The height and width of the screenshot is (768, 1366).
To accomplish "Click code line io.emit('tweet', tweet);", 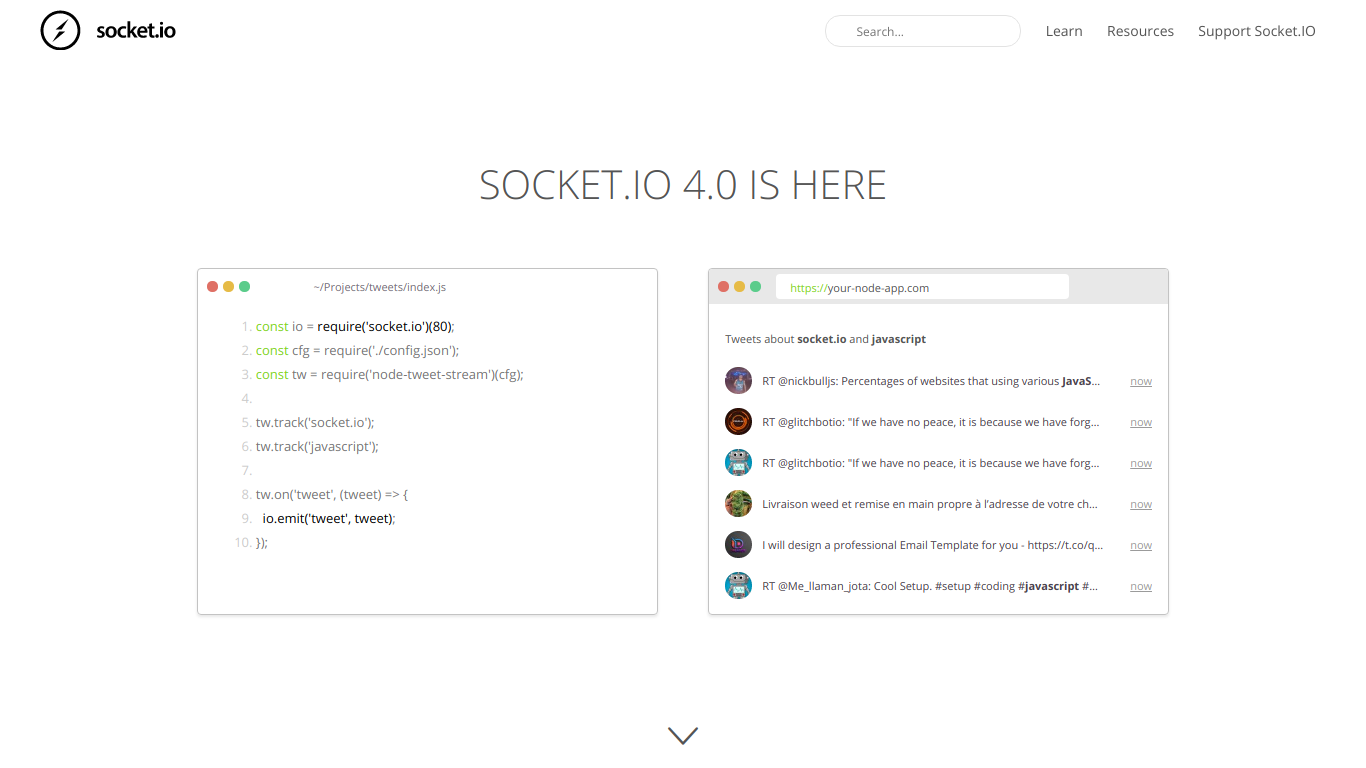I will click(x=329, y=518).
